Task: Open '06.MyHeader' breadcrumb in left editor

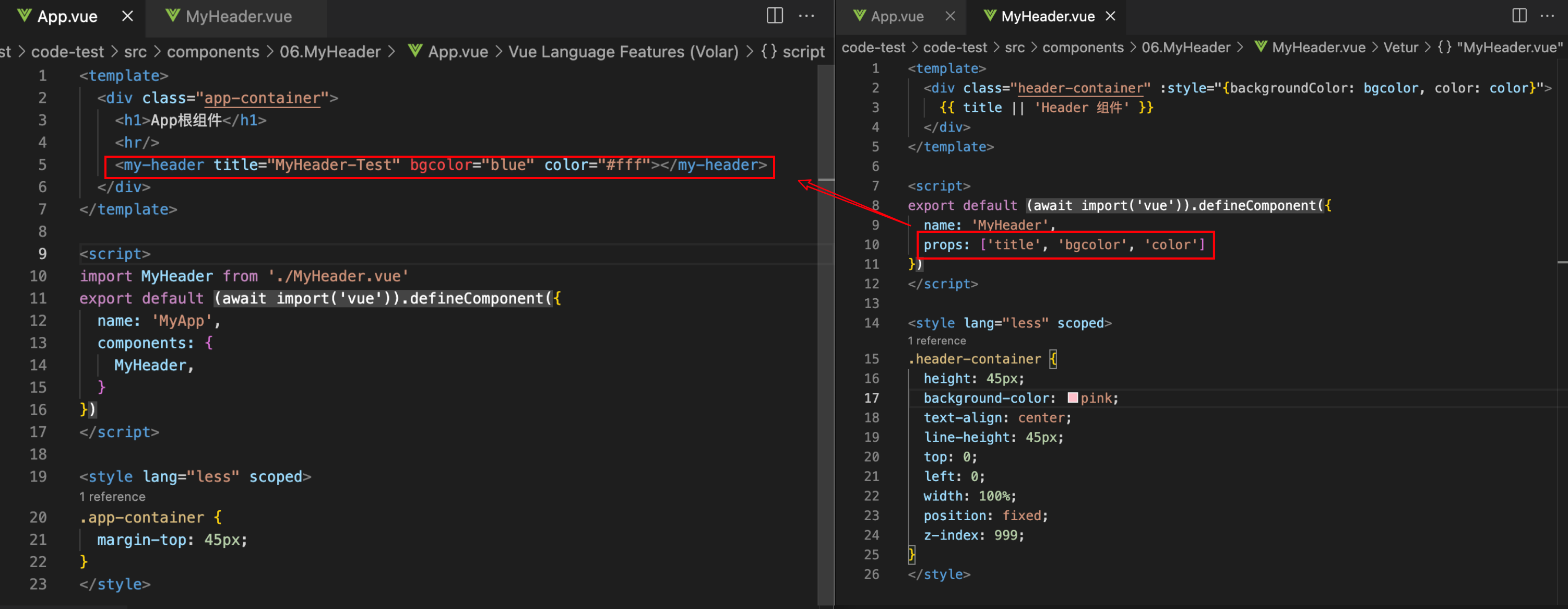Action: coord(330,52)
